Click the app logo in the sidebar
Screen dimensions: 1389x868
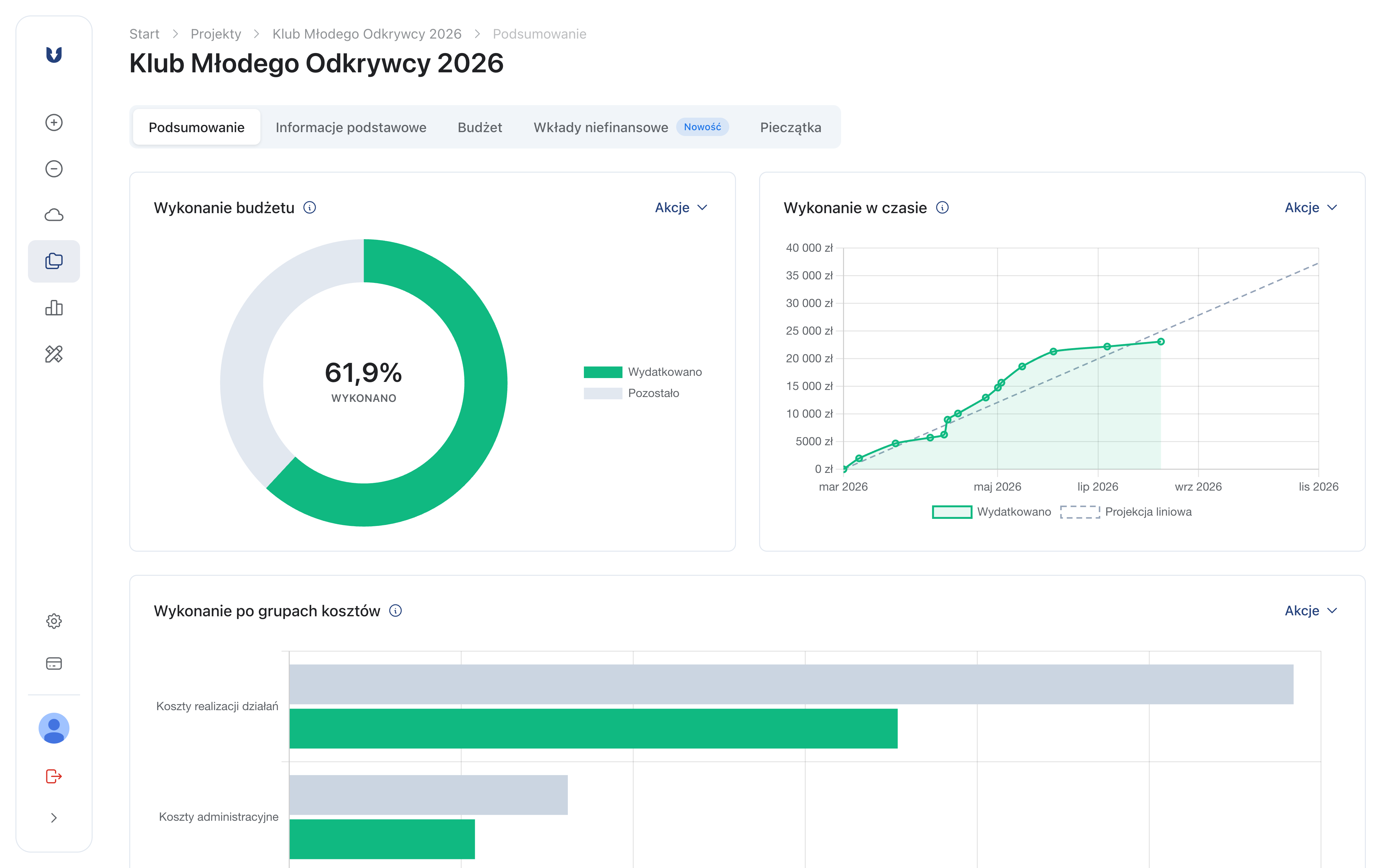(54, 55)
